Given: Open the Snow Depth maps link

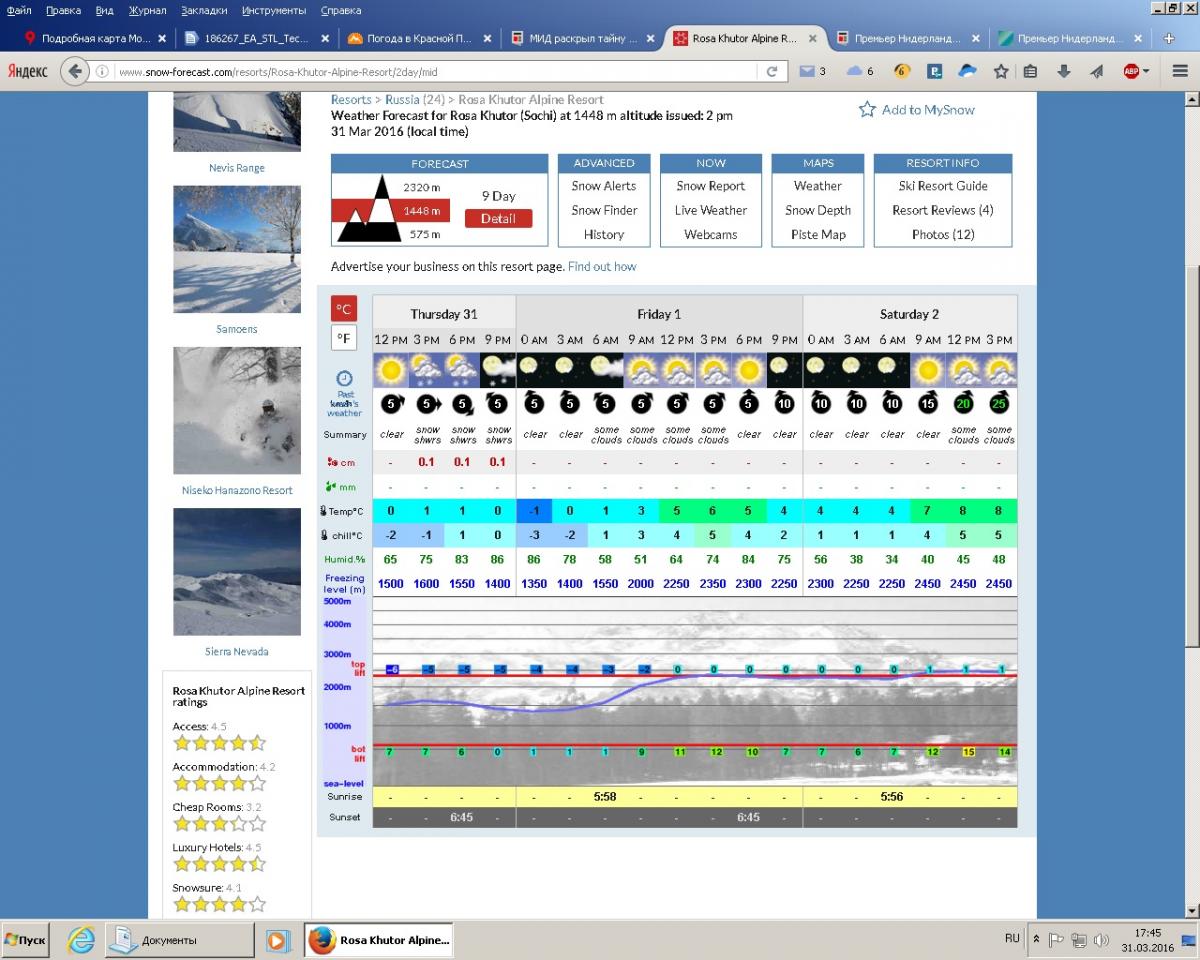Looking at the screenshot, I should 818,210.
